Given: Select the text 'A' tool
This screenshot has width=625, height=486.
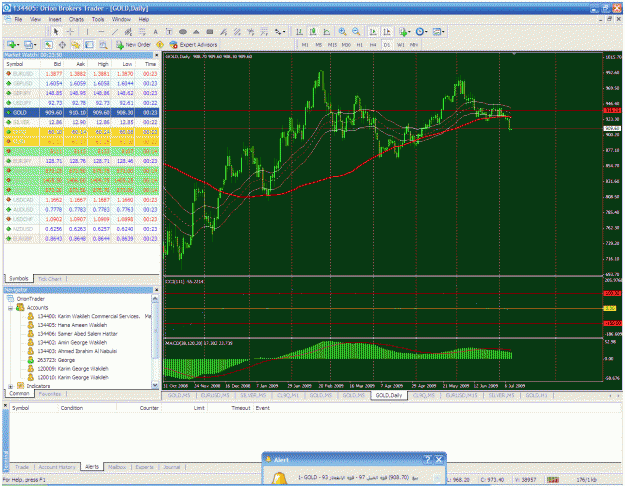Looking at the screenshot, I should coord(155,32).
